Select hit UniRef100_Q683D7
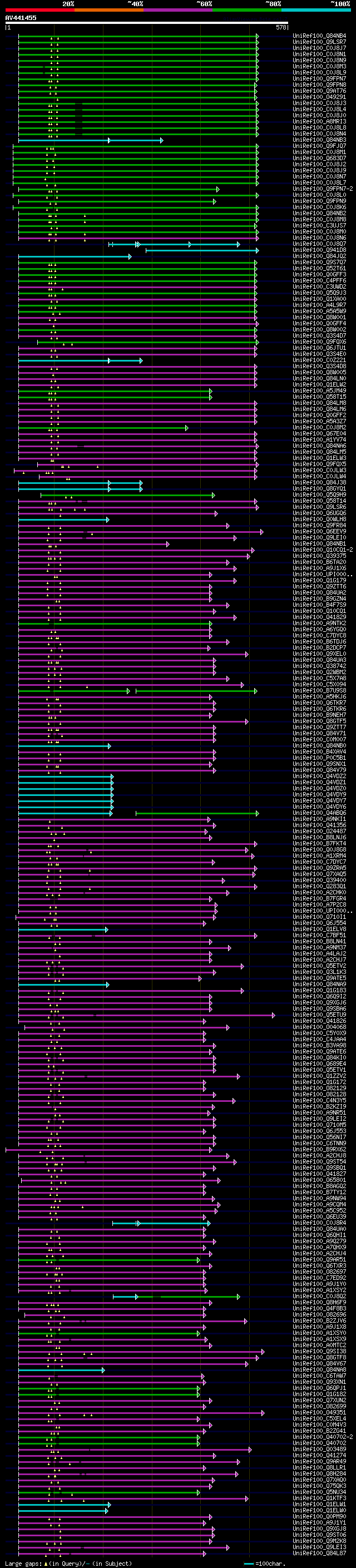This screenshot has height=1568, width=356. pyautogui.click(x=319, y=159)
